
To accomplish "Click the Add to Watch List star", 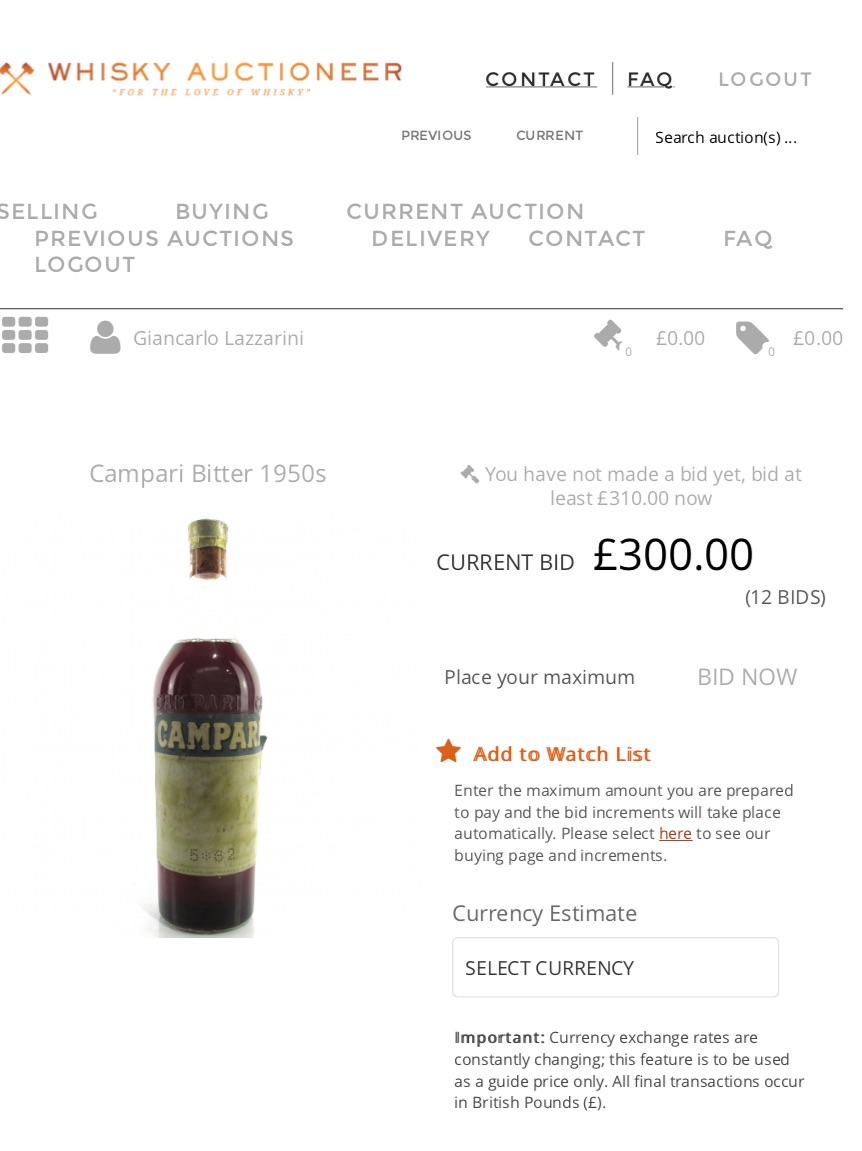I will 449,752.
